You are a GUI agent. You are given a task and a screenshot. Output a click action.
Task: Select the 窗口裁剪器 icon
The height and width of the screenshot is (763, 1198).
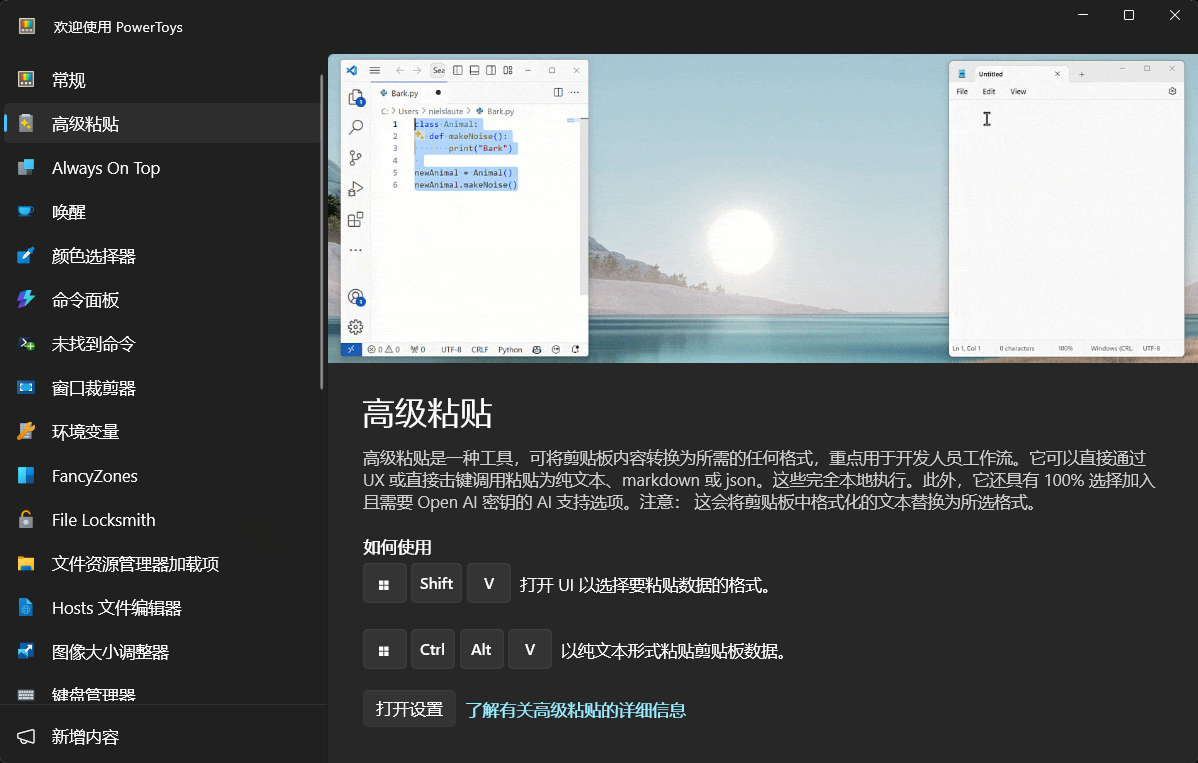pos(26,388)
